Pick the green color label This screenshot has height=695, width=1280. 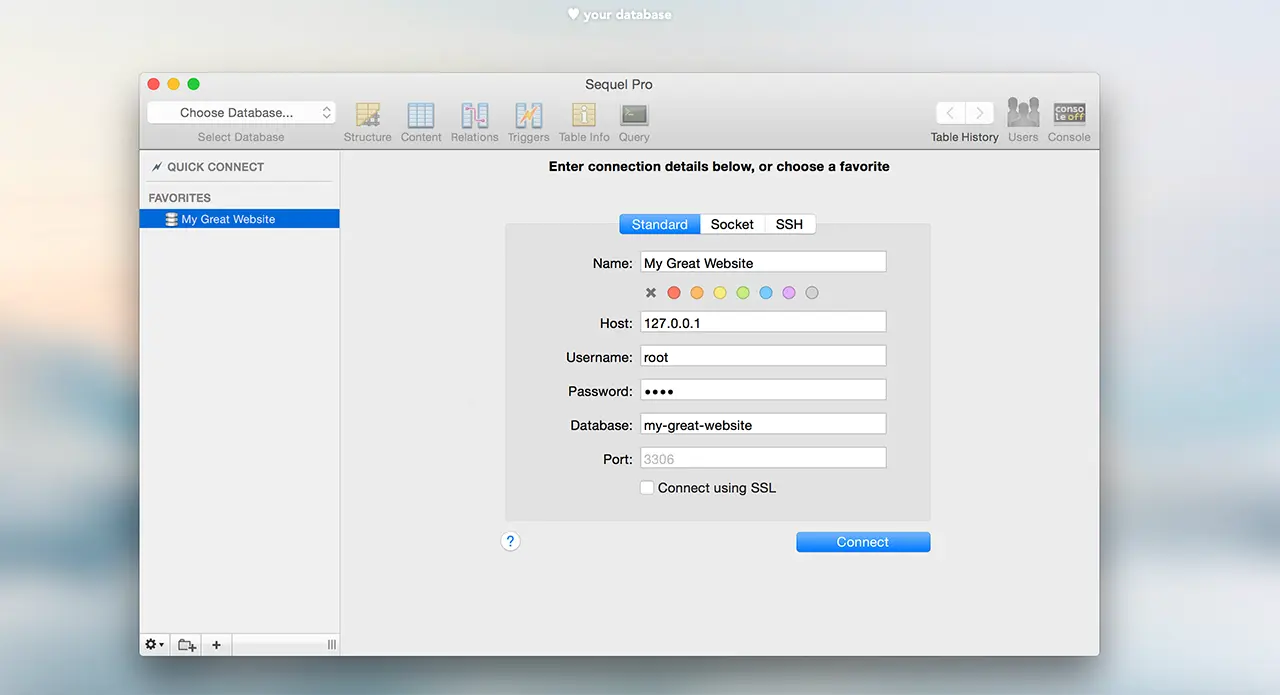[x=743, y=293]
